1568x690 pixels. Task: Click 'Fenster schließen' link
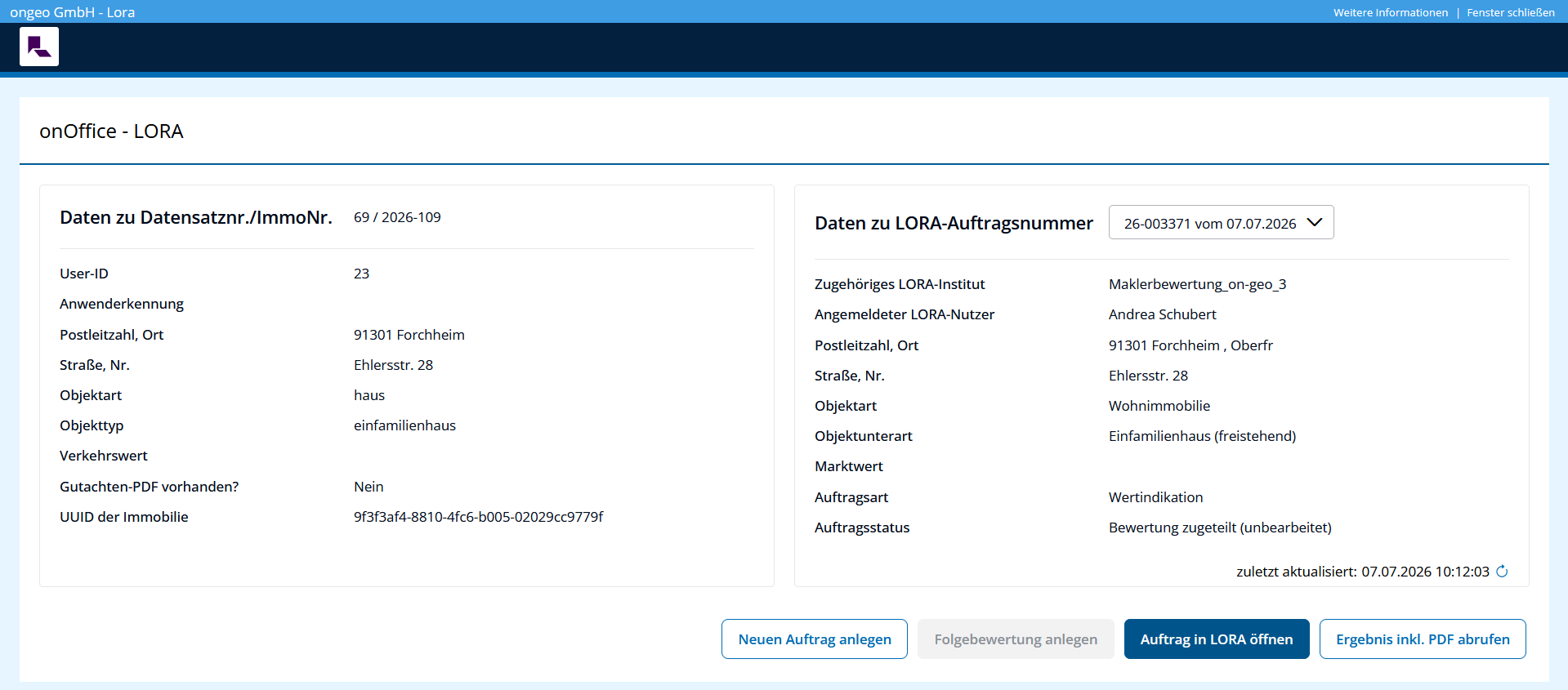coord(1511,12)
